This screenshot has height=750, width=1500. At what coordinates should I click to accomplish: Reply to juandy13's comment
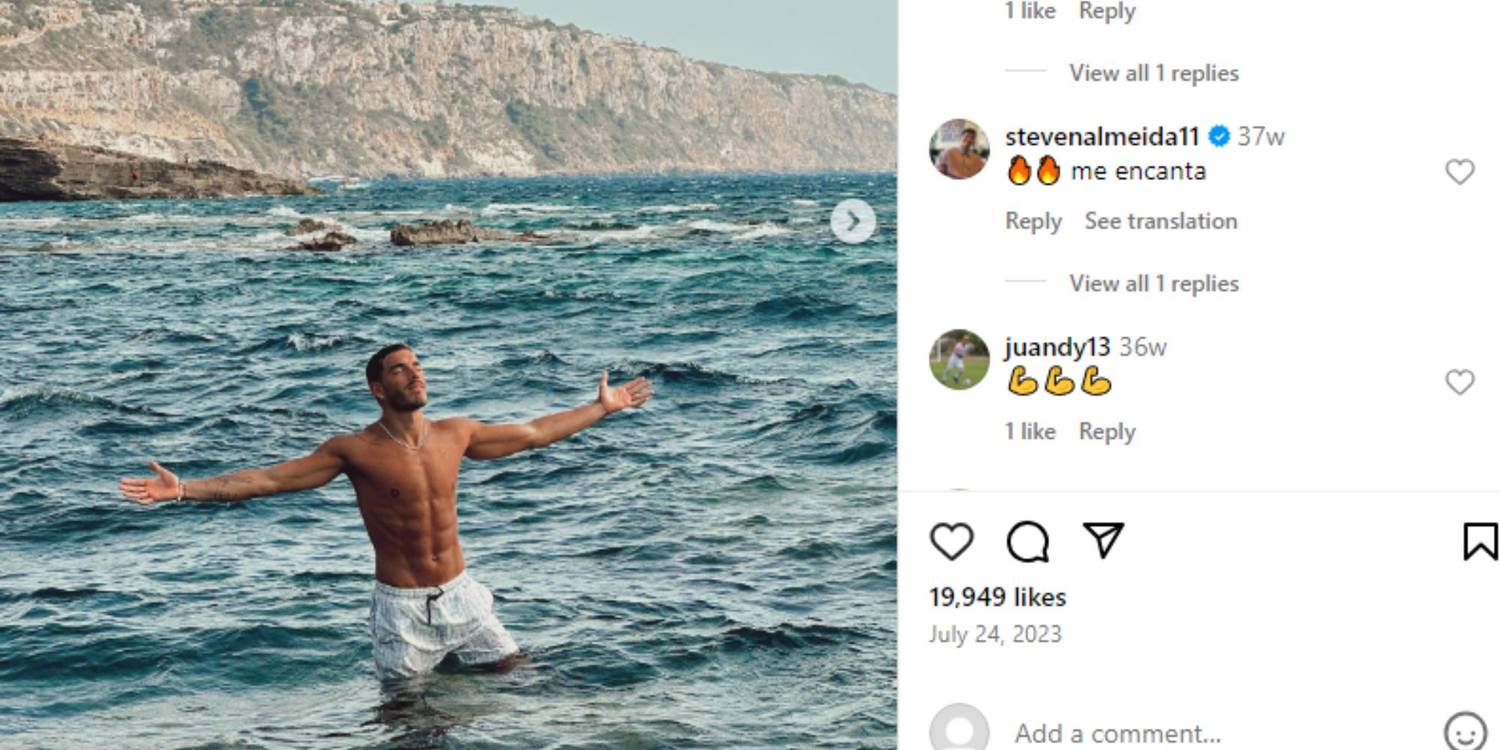pyautogui.click(x=1106, y=431)
